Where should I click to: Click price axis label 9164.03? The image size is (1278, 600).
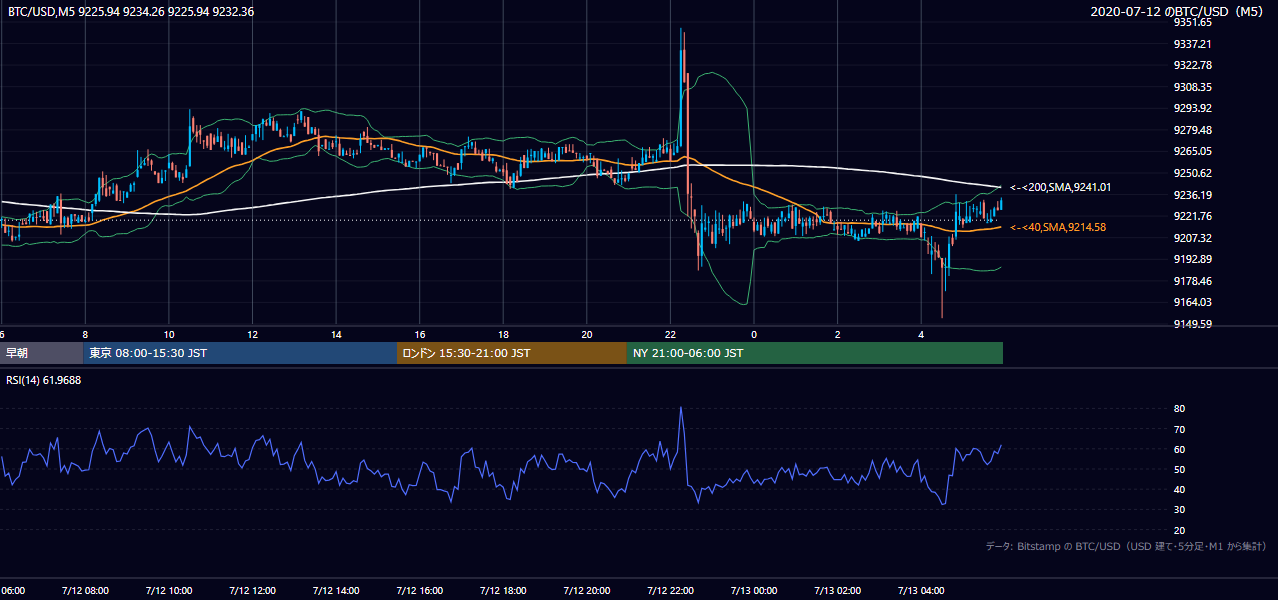tap(1192, 302)
